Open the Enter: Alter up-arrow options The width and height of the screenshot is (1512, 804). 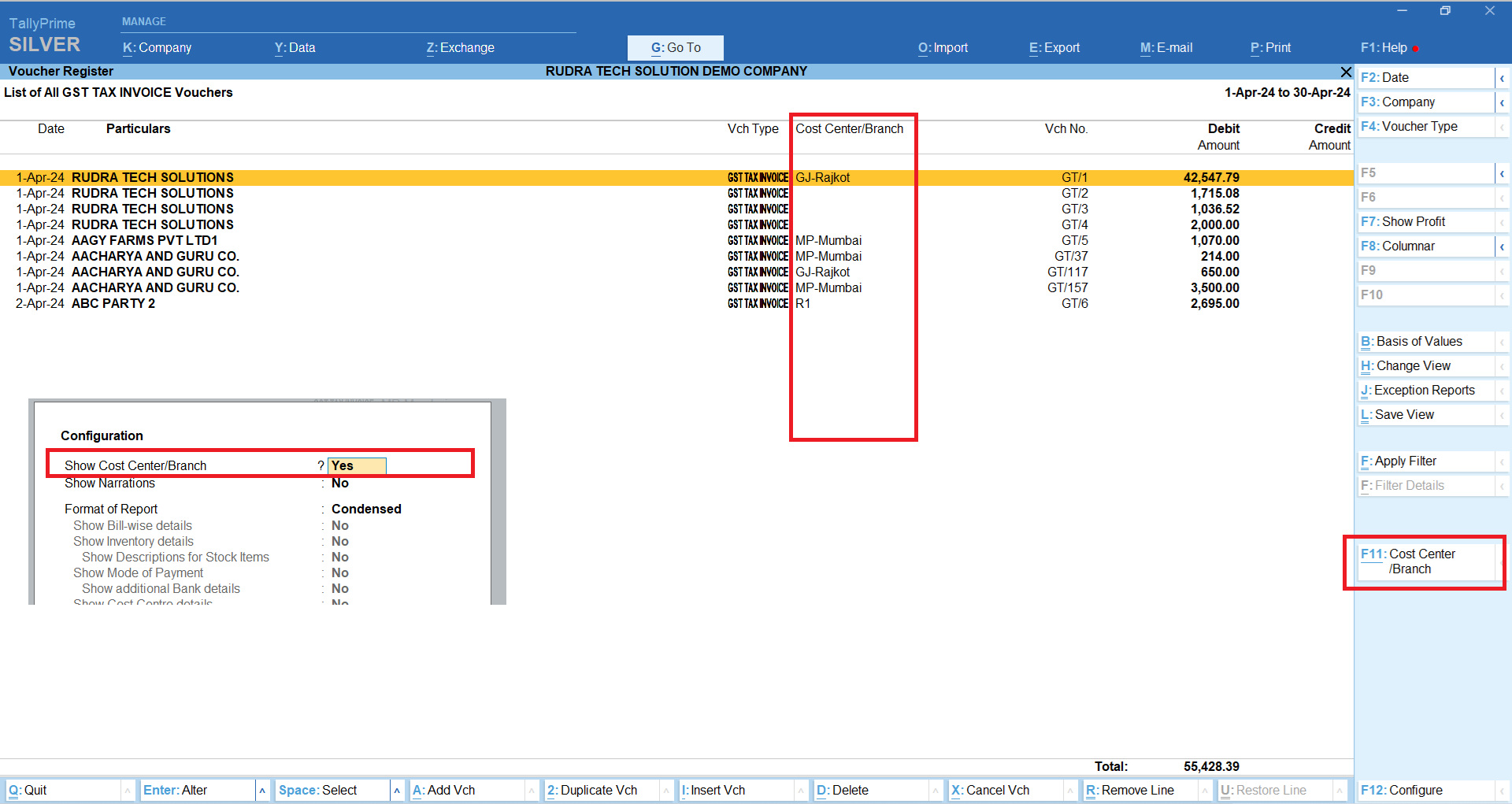coord(262,790)
